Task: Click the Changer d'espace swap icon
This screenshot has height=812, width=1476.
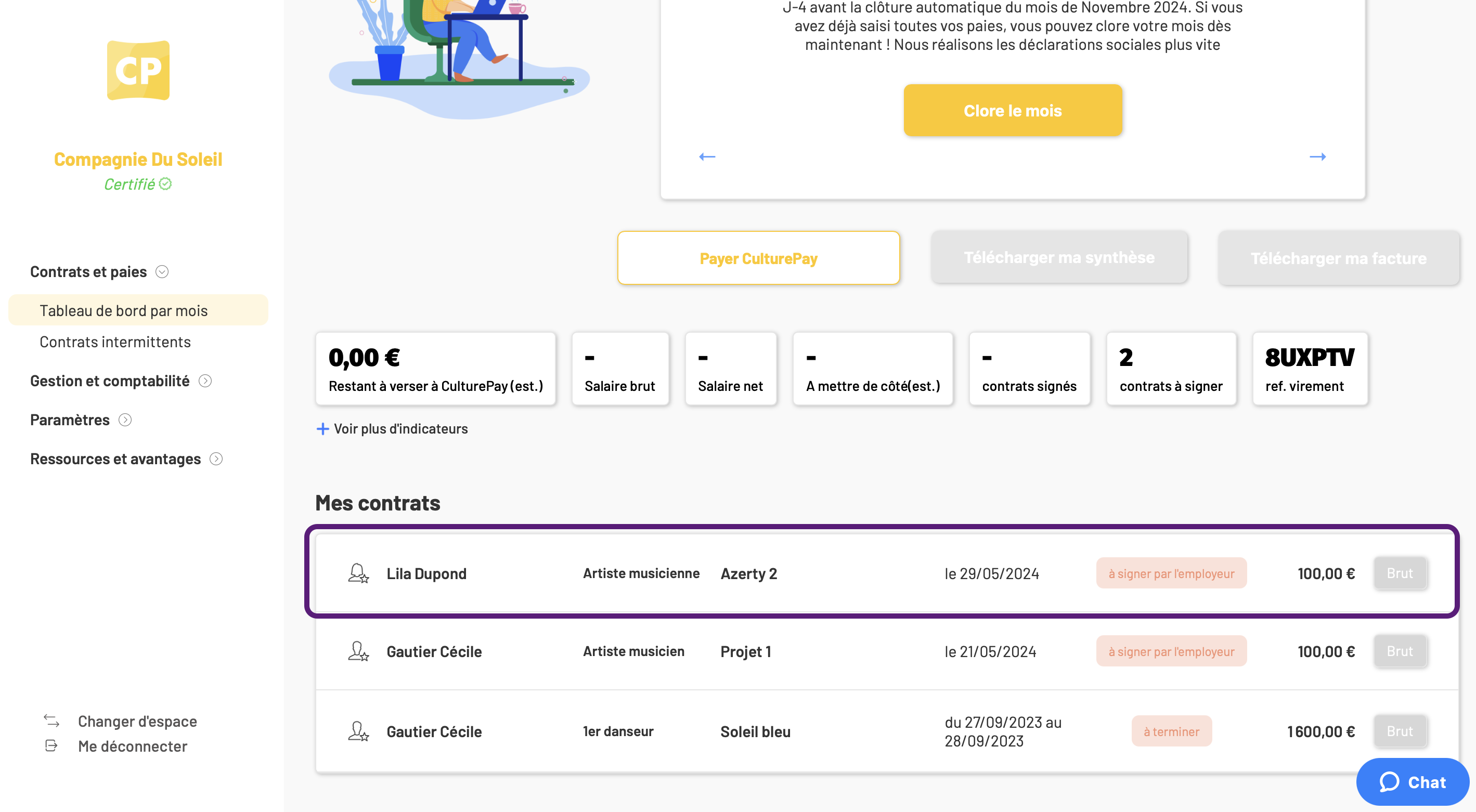Action: click(51, 721)
